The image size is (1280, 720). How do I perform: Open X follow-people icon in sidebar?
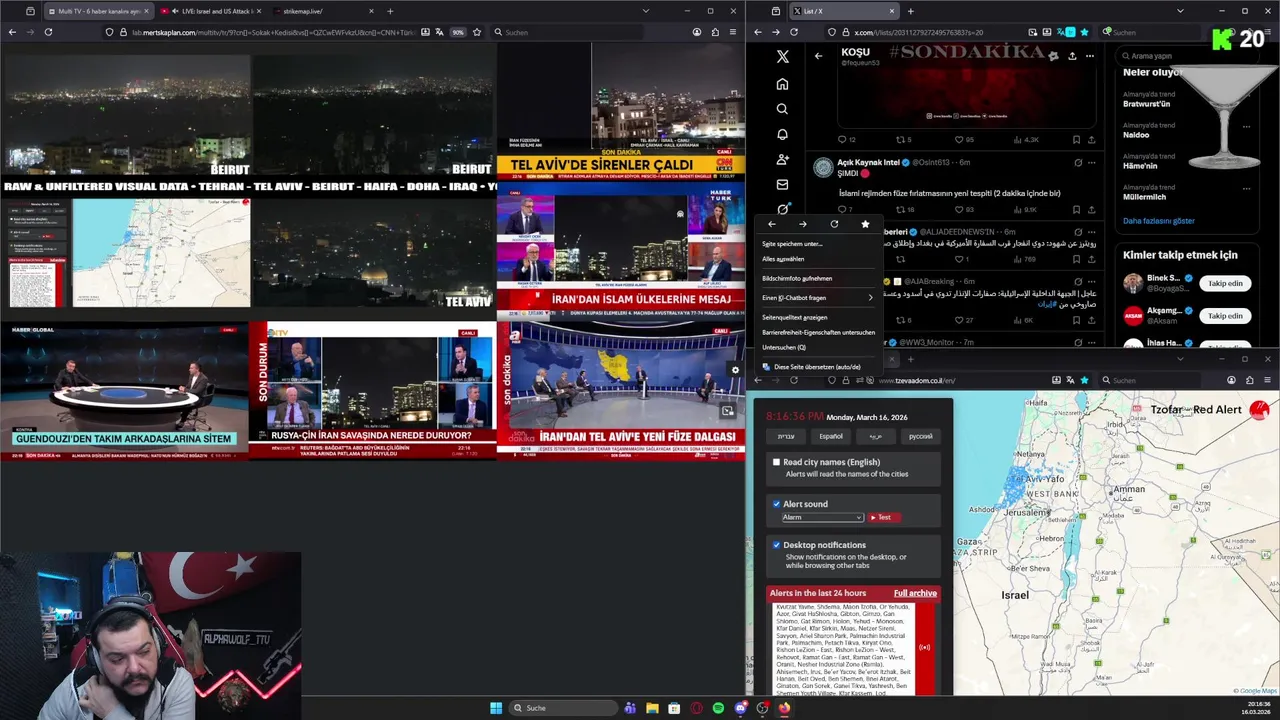[782, 159]
